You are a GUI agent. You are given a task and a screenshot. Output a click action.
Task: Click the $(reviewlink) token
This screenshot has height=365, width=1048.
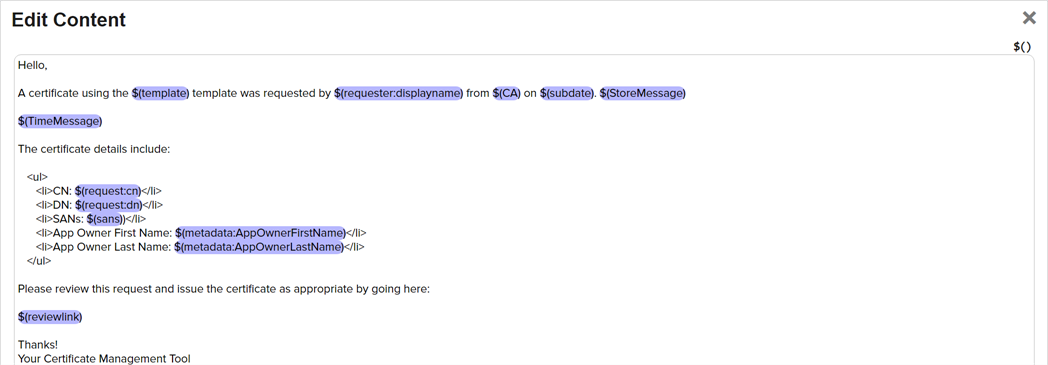[x=50, y=316]
